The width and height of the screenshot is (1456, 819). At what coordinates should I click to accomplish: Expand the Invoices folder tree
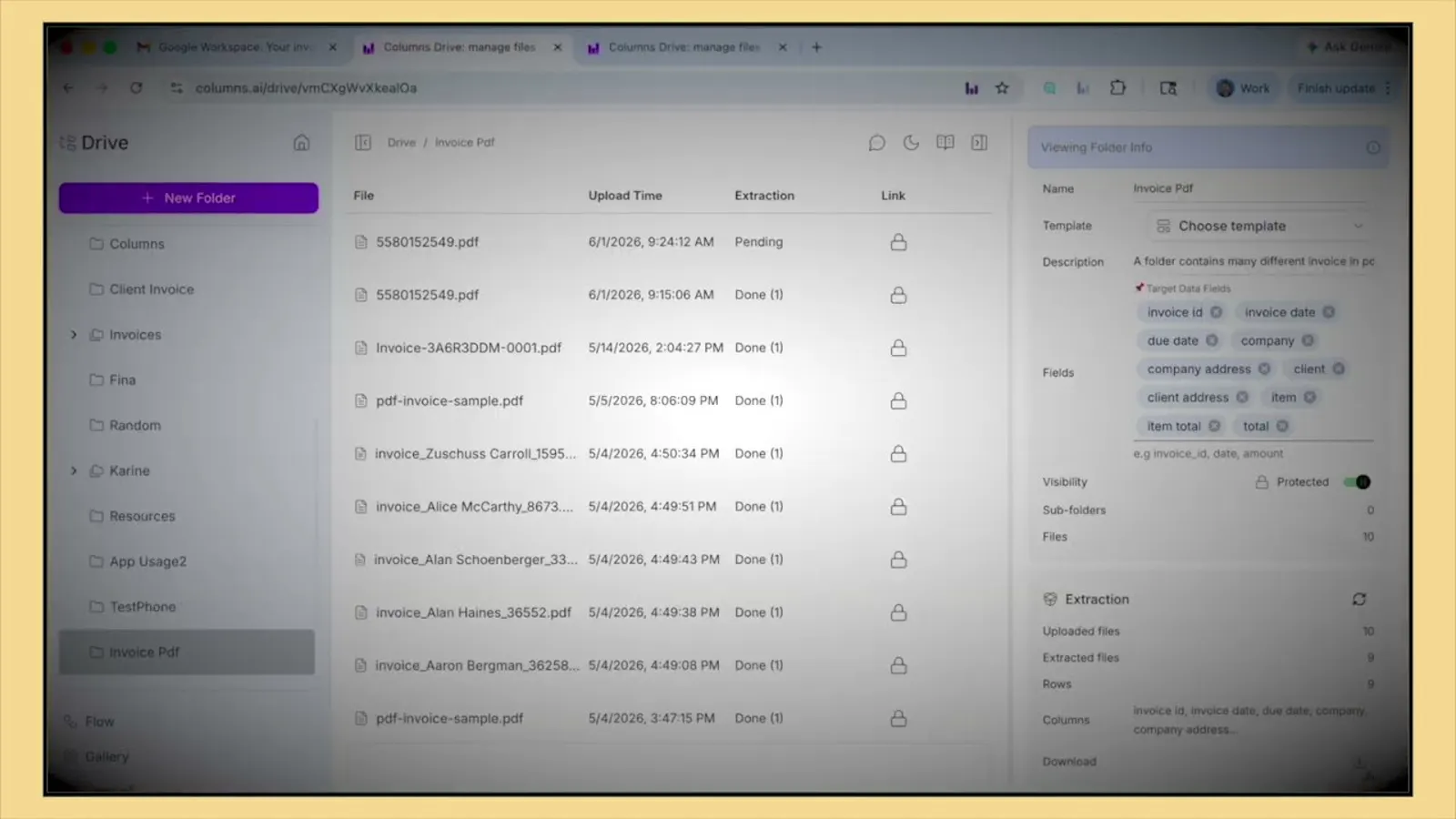tap(74, 335)
